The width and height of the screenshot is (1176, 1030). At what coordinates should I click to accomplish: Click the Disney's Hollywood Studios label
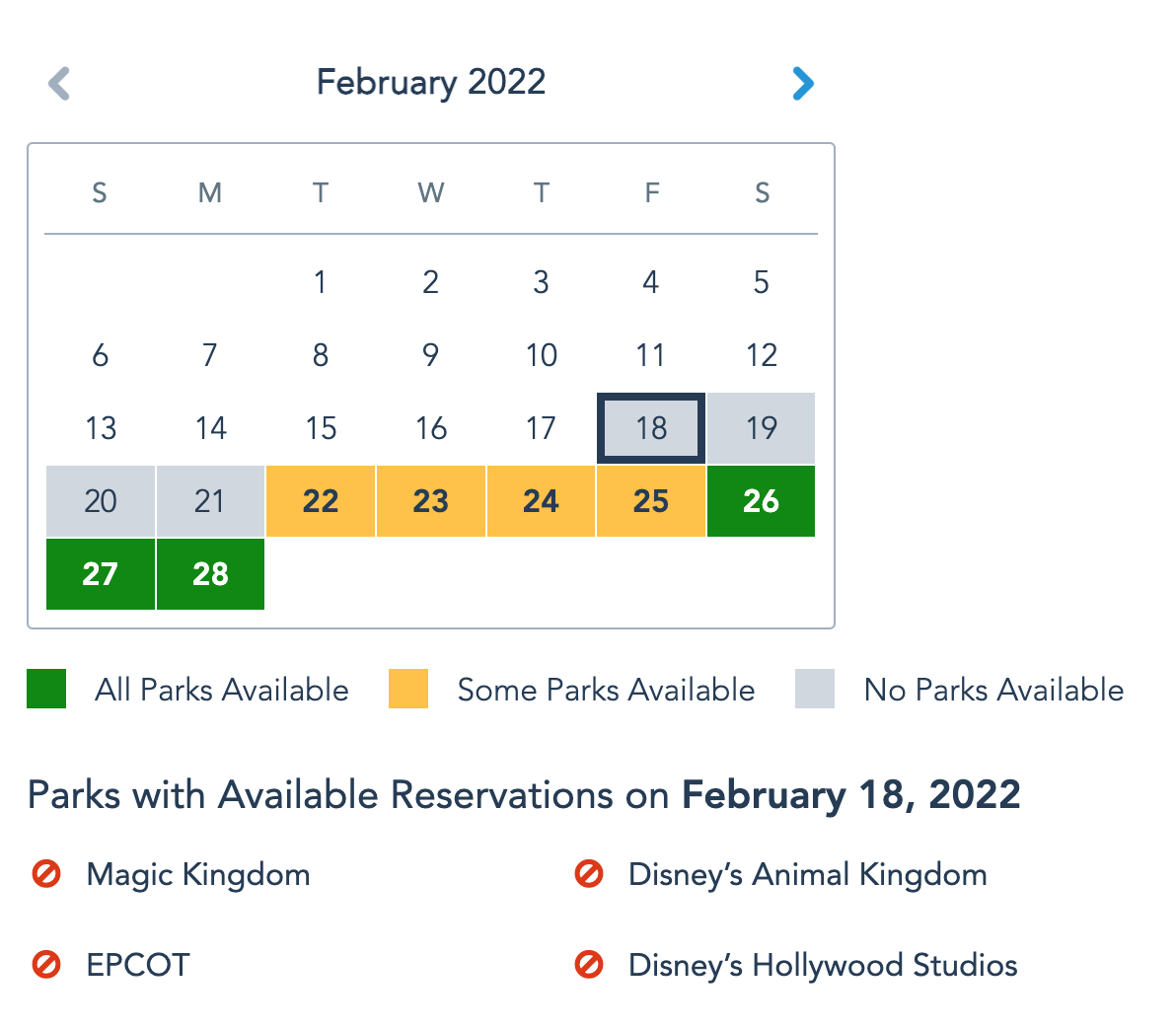pos(823,964)
